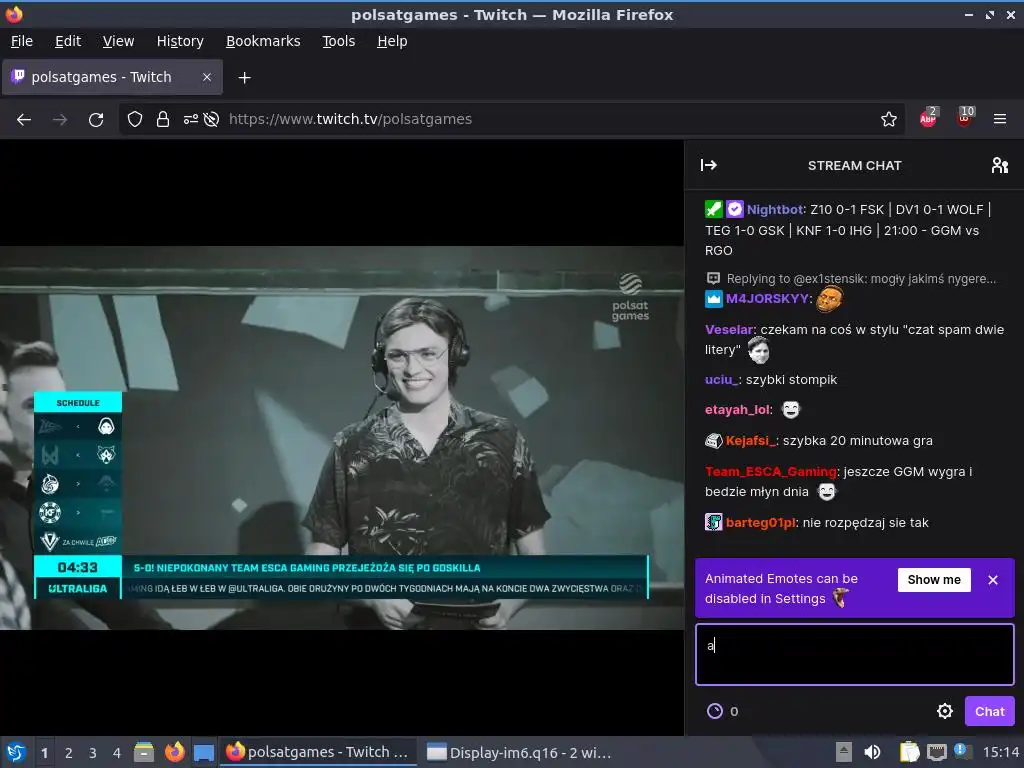Click Kejafsi_ username in chat

click(x=750, y=441)
